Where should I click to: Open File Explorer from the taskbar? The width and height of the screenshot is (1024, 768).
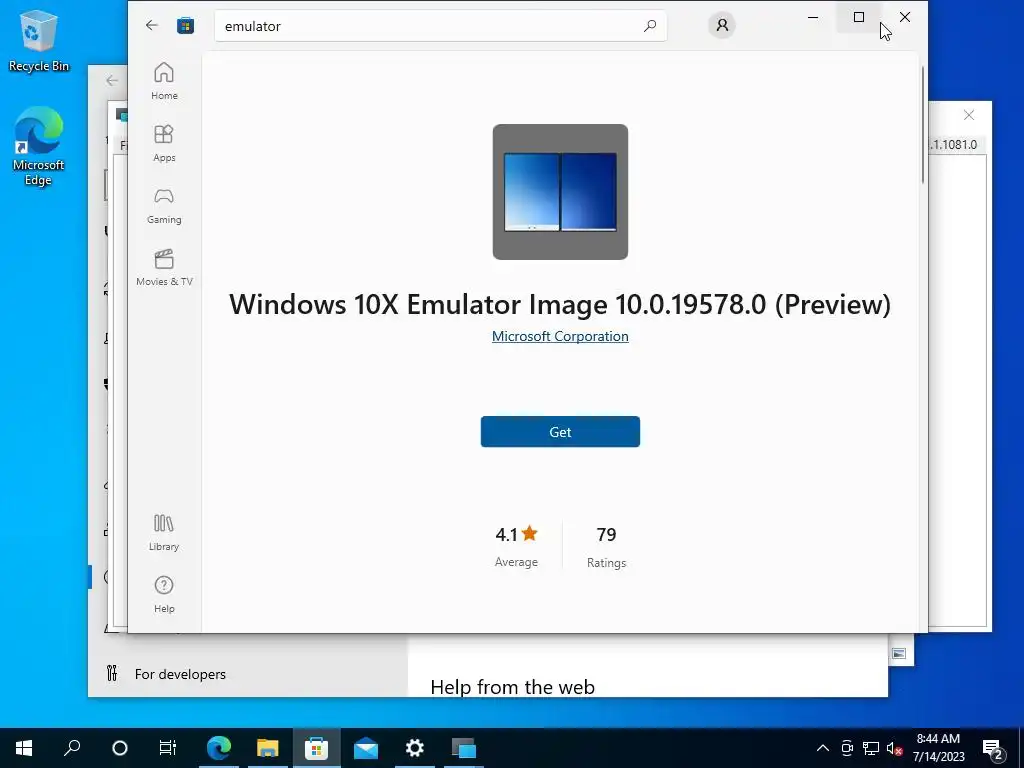pos(268,748)
